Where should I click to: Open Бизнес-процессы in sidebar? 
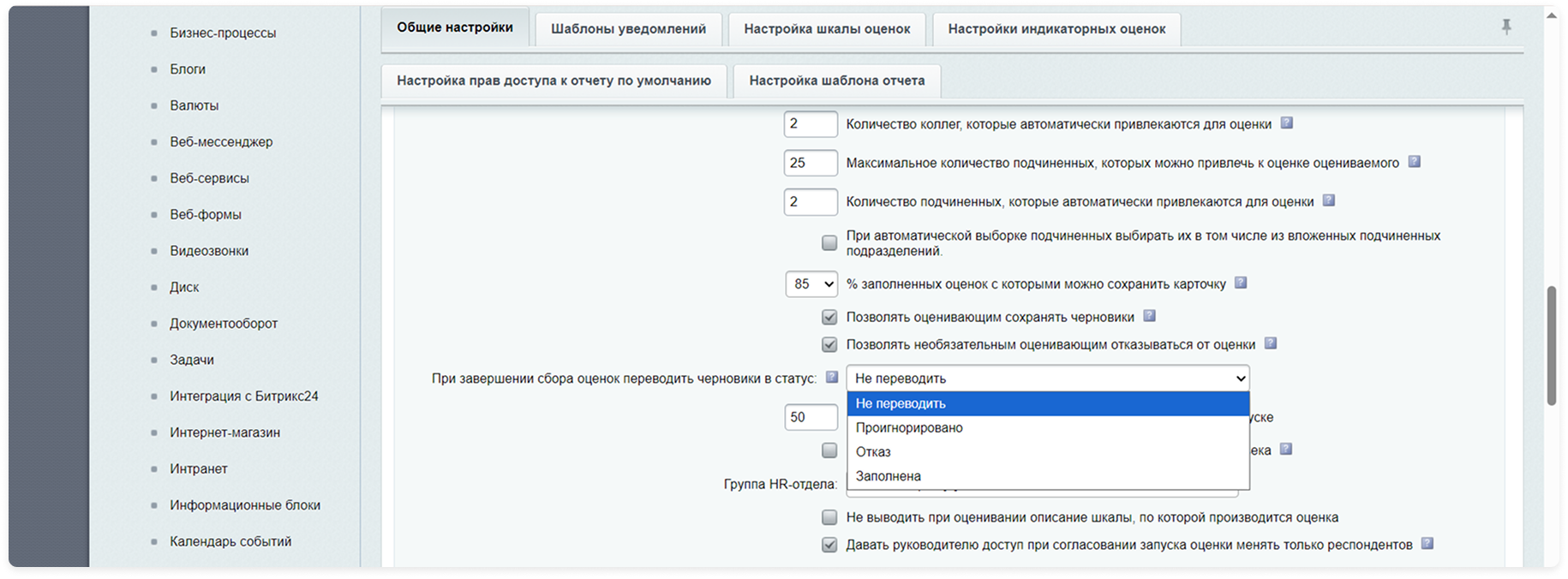(223, 33)
